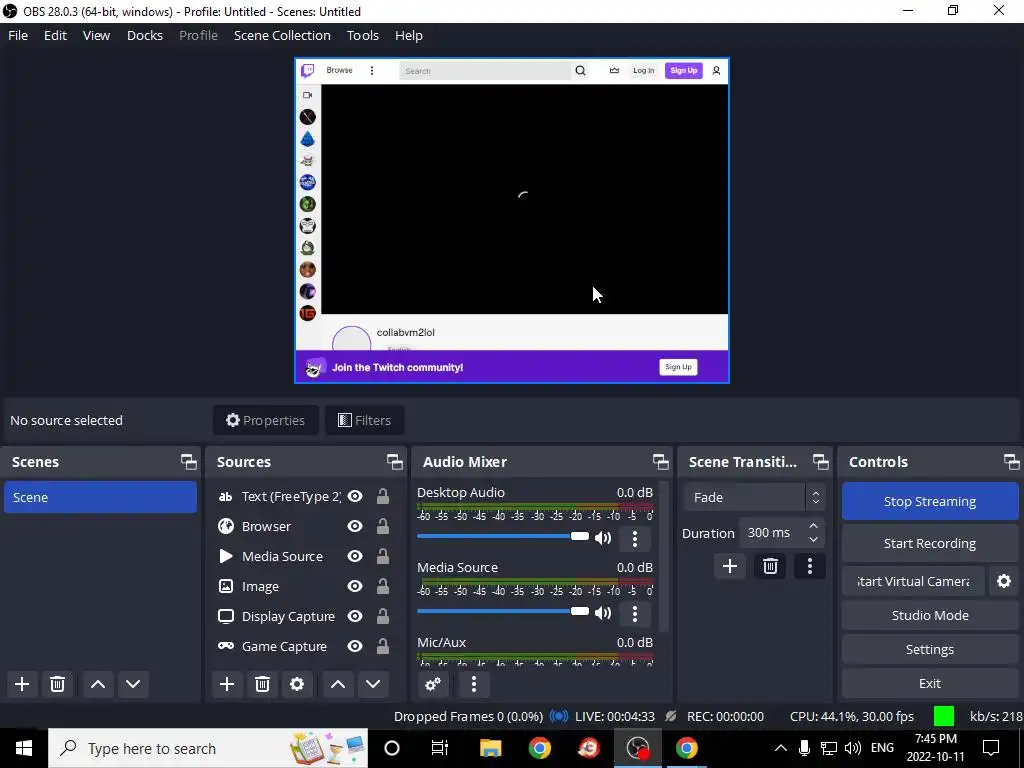Lock the Media Source in Sources list
Screen dimensions: 1024x768
383,556
